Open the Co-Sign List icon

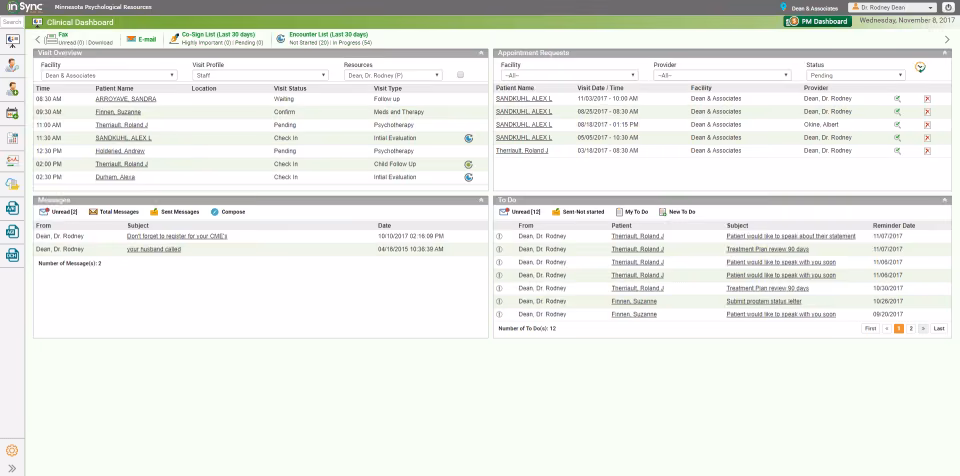pyautogui.click(x=174, y=39)
